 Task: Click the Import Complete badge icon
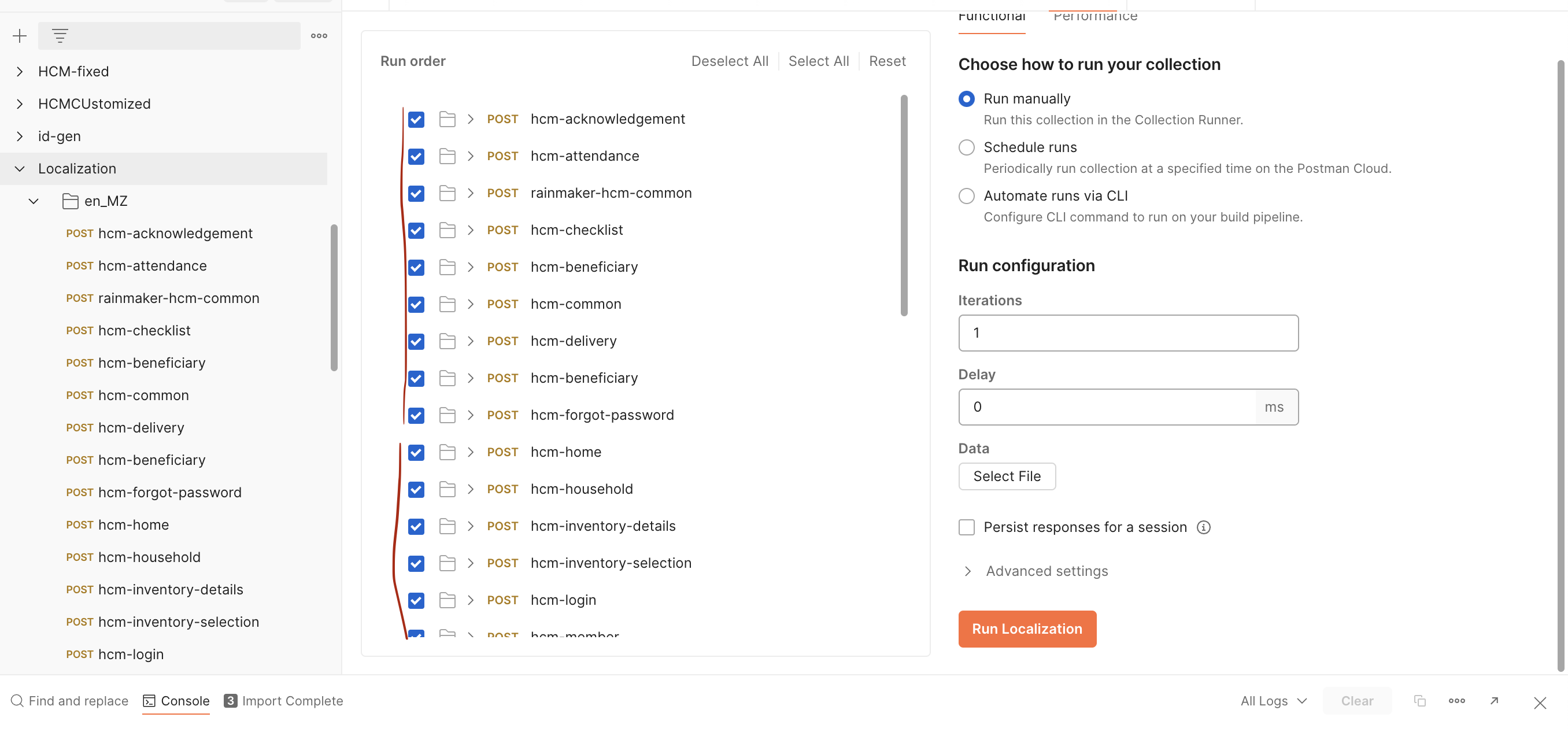(x=230, y=701)
